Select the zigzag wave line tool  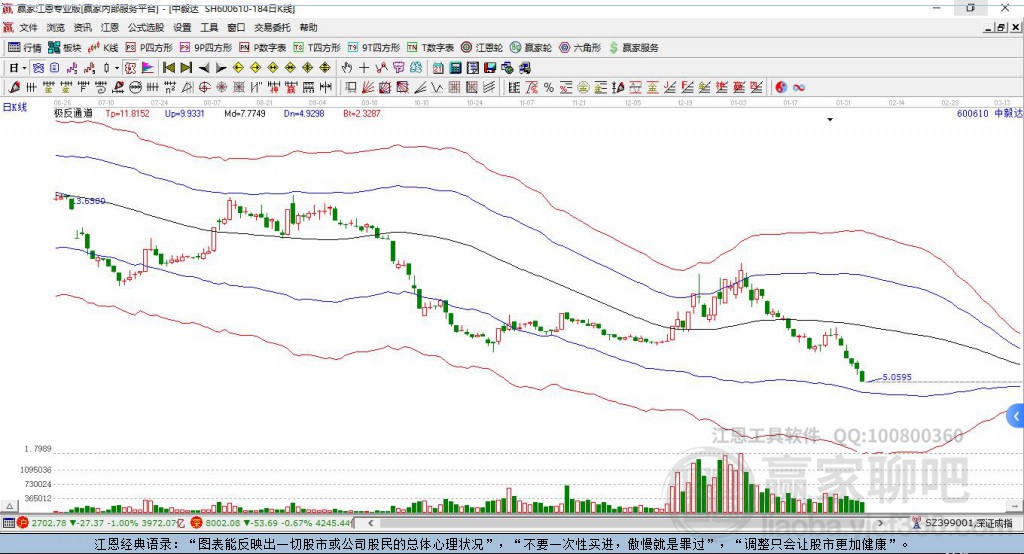[438, 88]
